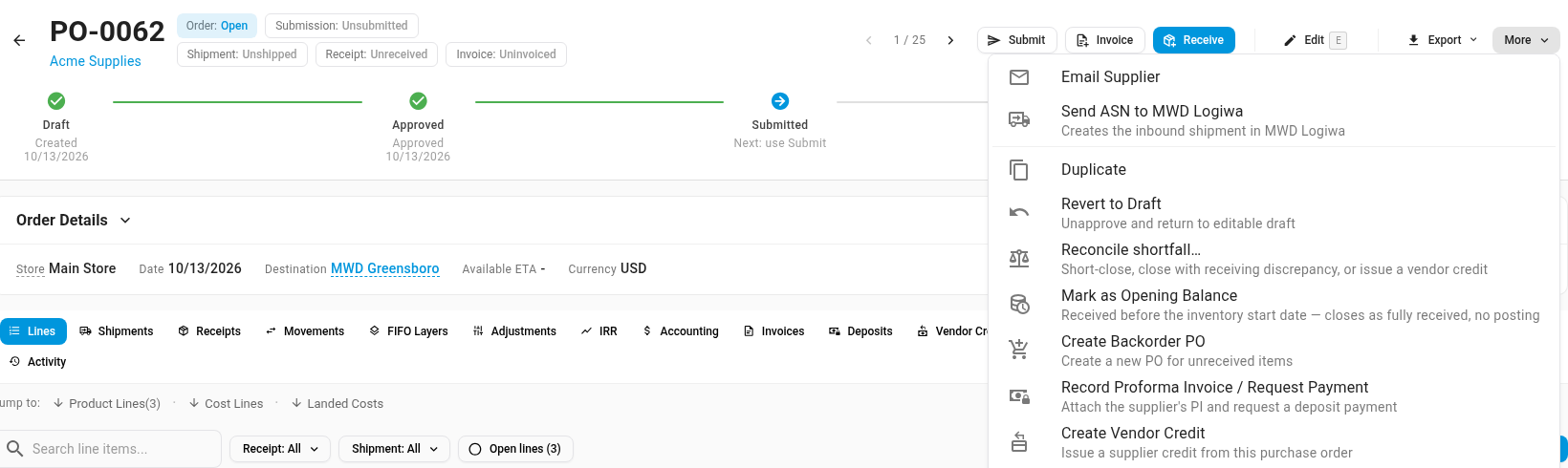The width and height of the screenshot is (1568, 468).
Task: Click the Edit button
Action: (1315, 40)
